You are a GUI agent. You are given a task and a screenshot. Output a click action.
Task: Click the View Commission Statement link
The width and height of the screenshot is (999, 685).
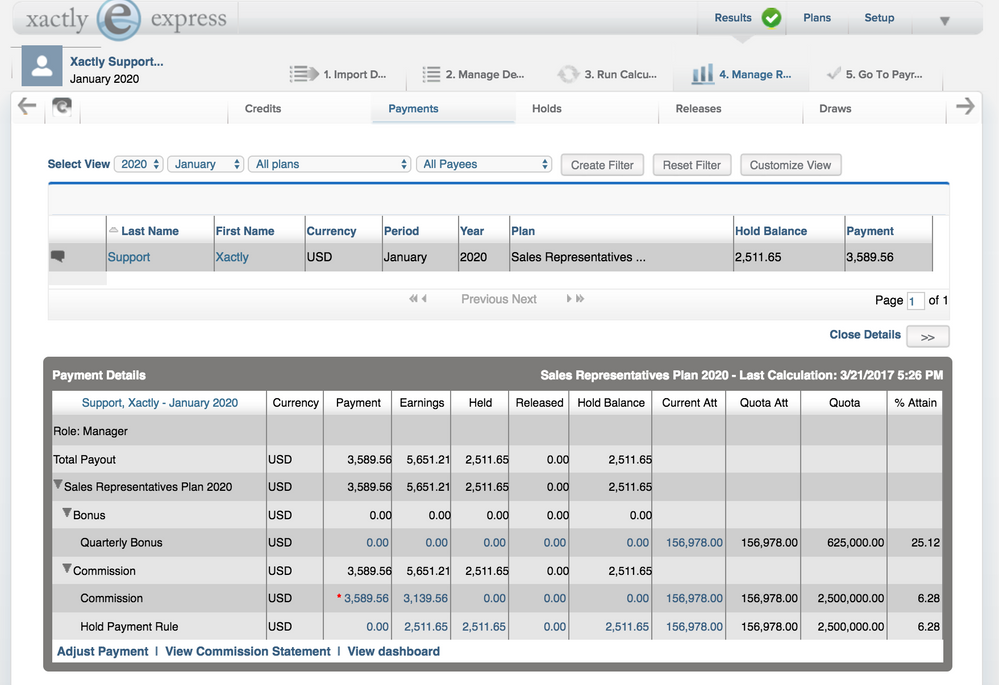tap(248, 651)
